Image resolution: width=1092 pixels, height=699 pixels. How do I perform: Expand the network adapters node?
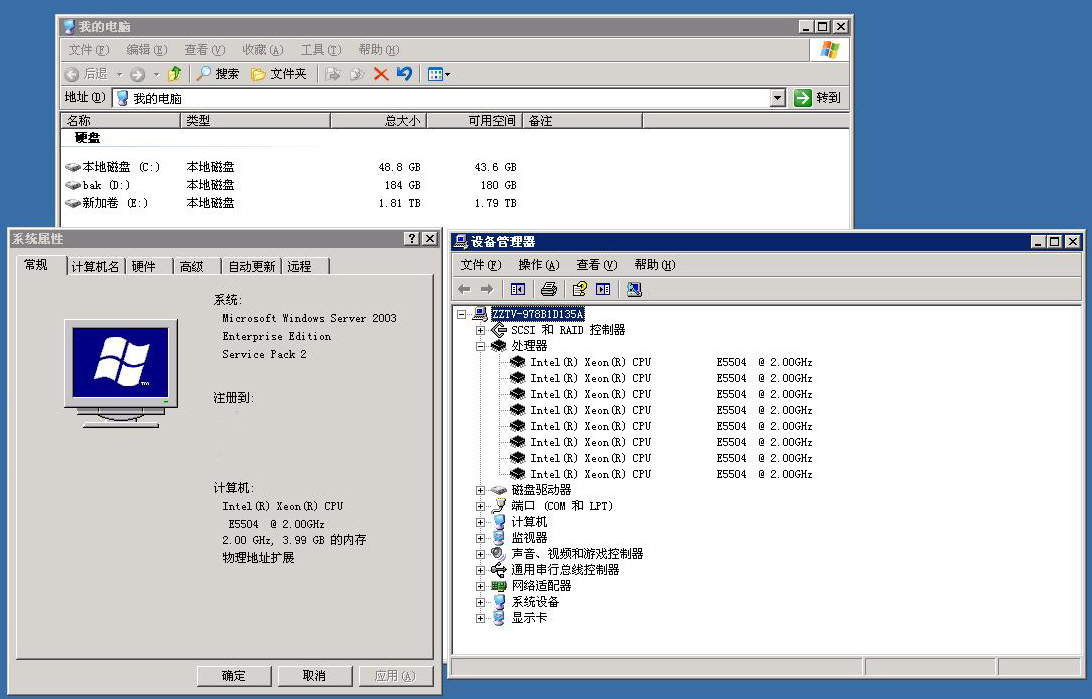[481, 586]
